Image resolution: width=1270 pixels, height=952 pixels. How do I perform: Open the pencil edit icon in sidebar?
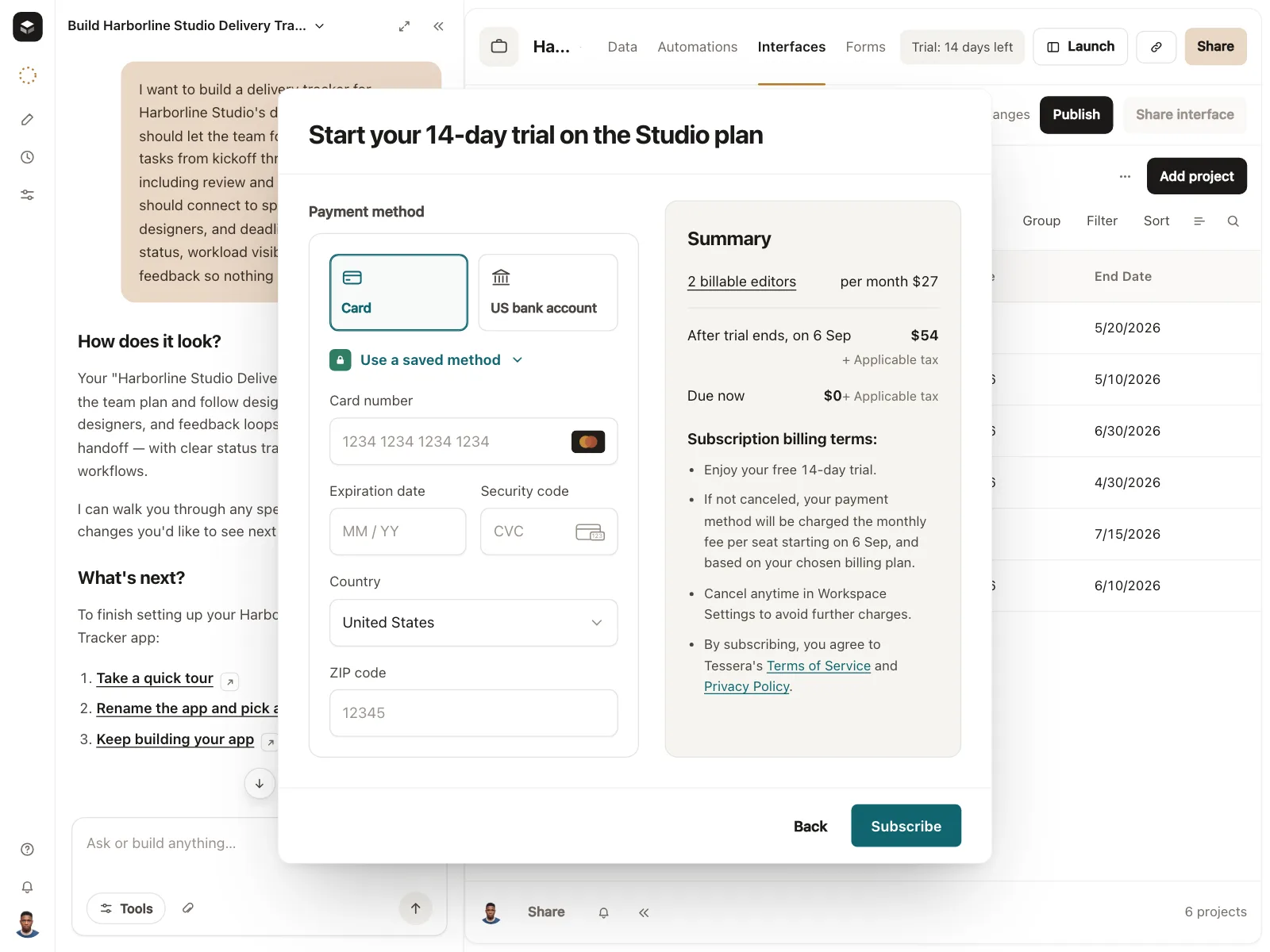tap(28, 120)
